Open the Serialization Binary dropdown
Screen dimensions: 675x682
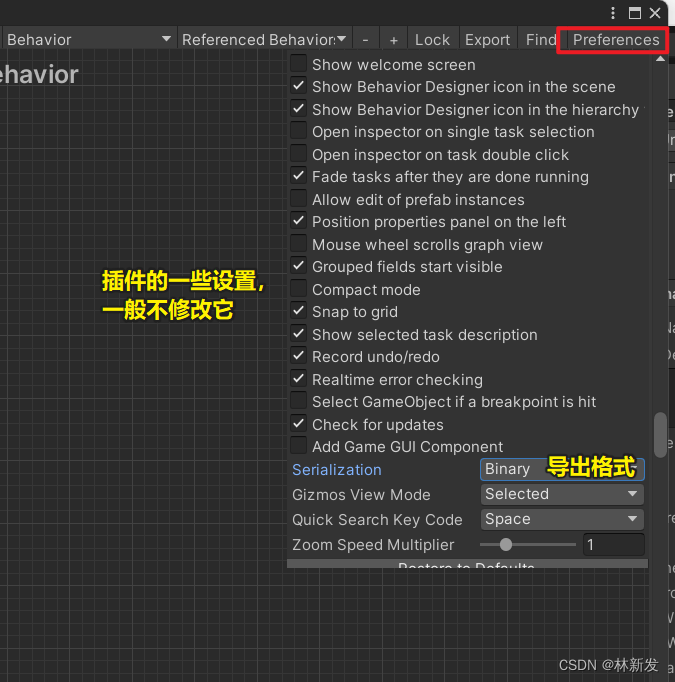[x=562, y=469]
